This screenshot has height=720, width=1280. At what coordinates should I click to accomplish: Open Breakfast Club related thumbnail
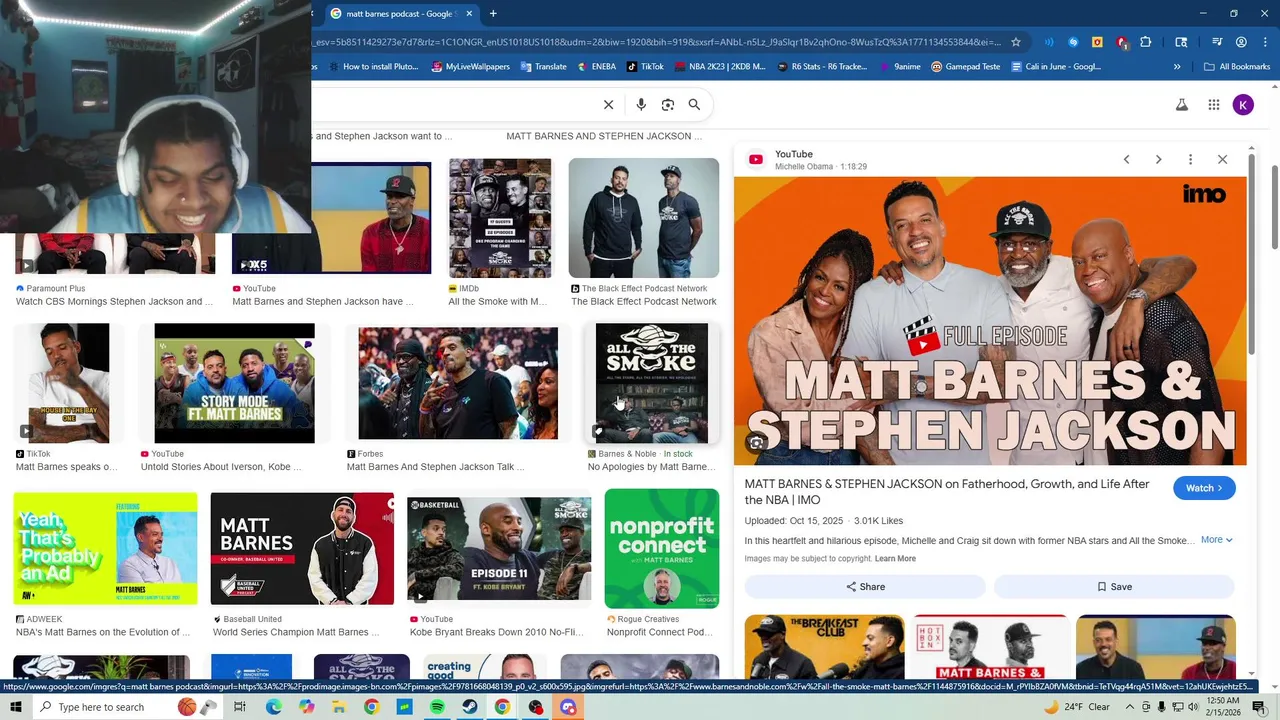coord(824,647)
